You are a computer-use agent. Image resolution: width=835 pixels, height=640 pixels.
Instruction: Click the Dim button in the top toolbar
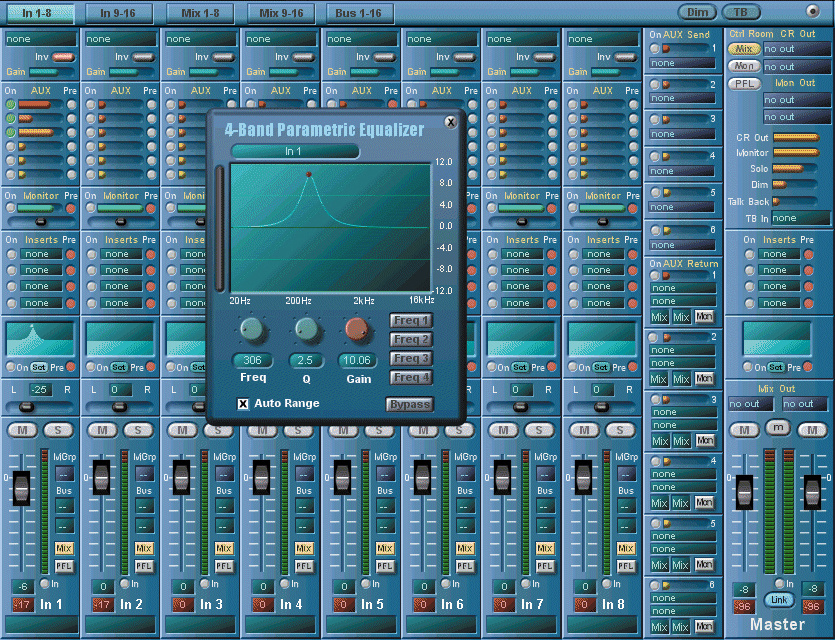pyautogui.click(x=697, y=12)
